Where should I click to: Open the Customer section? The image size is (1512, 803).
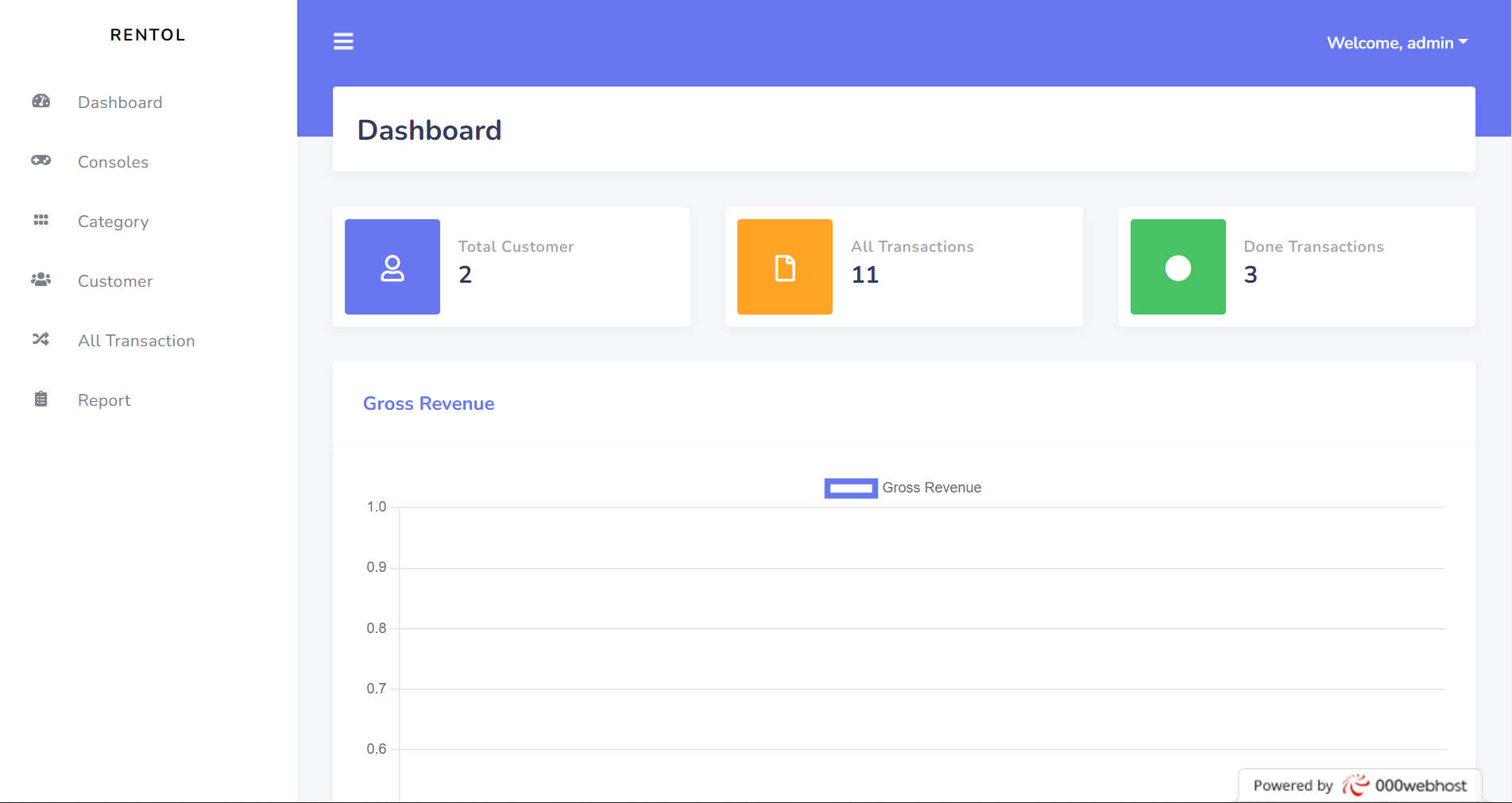click(115, 281)
